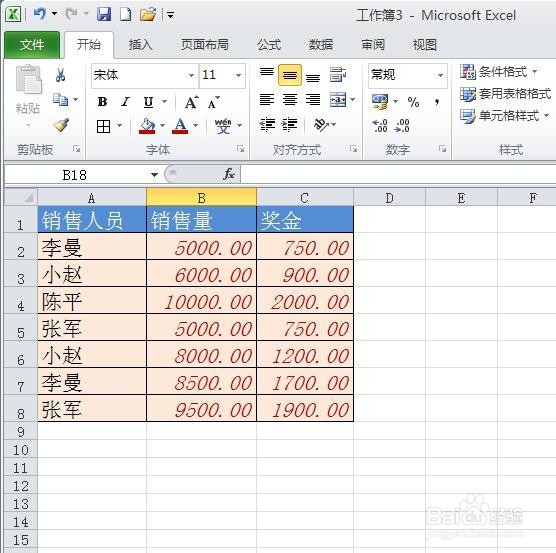556x553 pixels.
Task: Click the 套用表格格式 button
Action: pos(505,94)
